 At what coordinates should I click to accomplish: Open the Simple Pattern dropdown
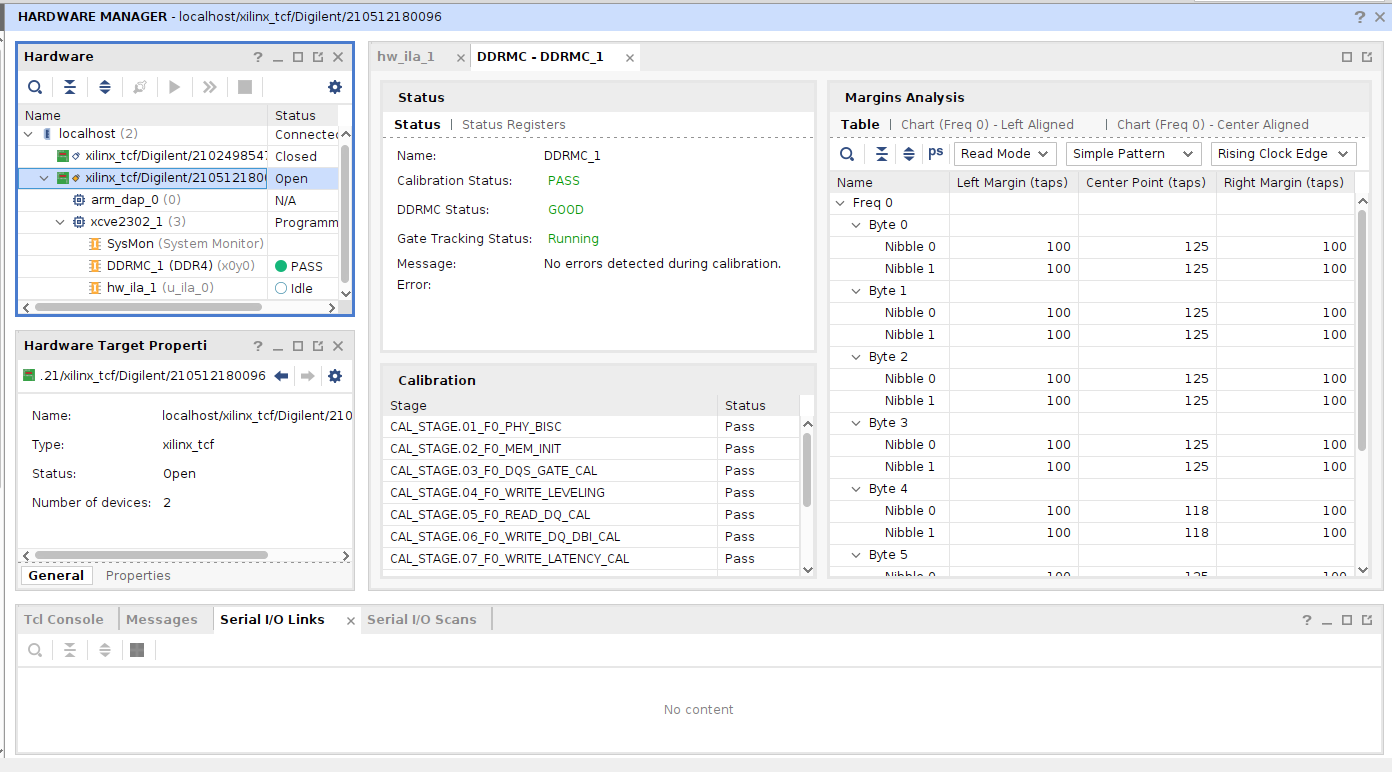1133,154
